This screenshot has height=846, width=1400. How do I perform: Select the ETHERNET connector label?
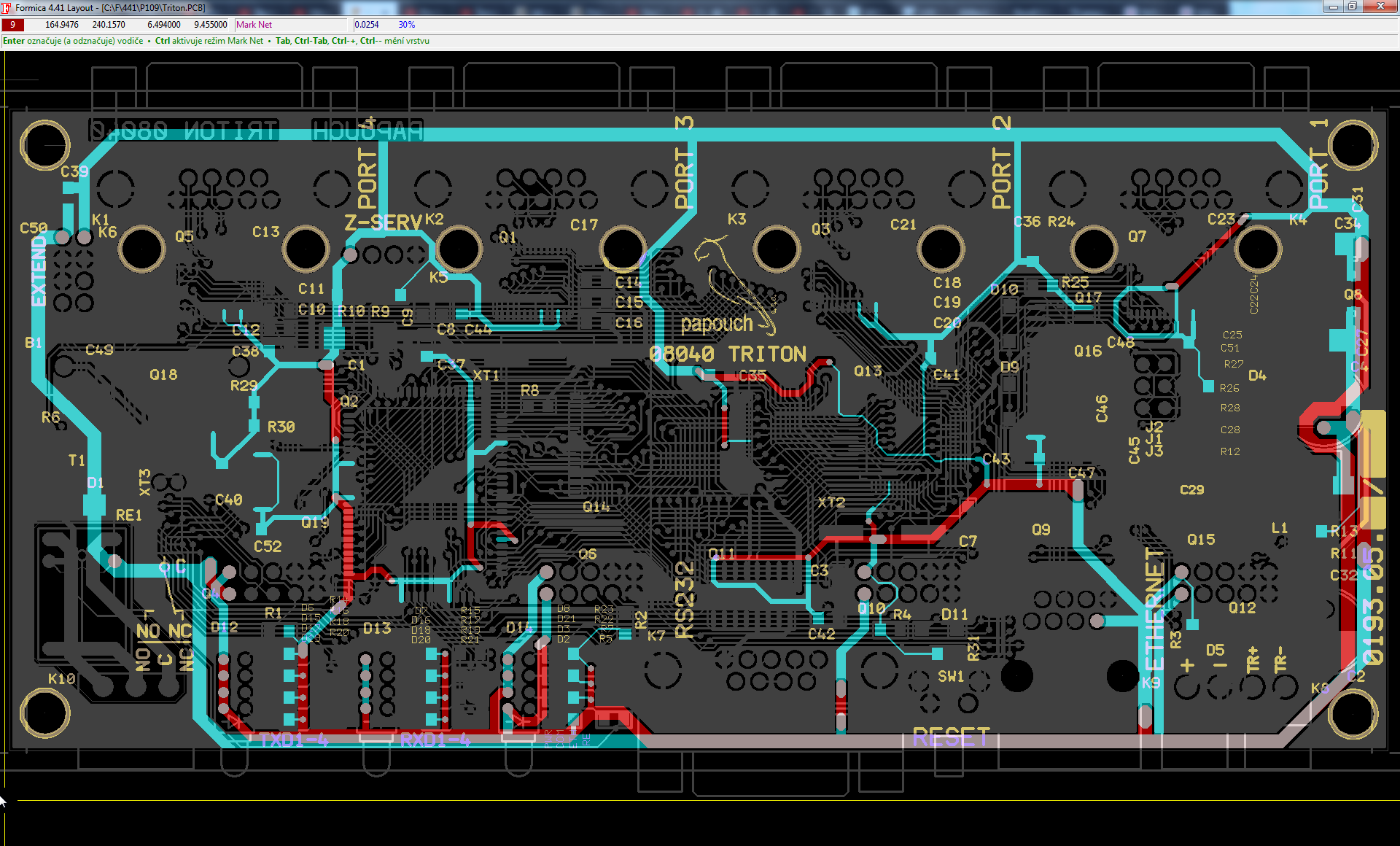pyautogui.click(x=1154, y=609)
